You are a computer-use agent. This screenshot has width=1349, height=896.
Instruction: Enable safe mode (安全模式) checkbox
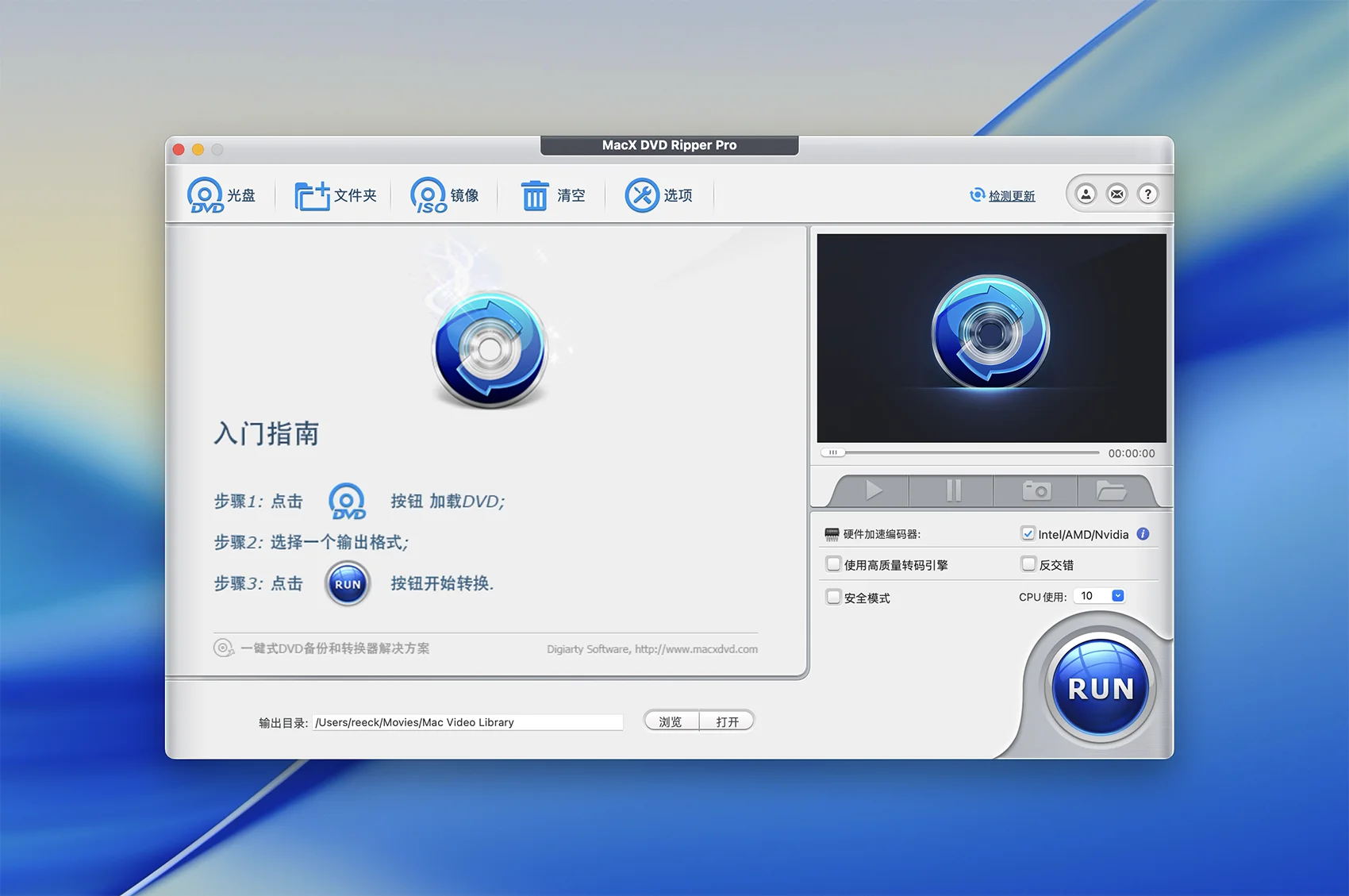tap(833, 597)
